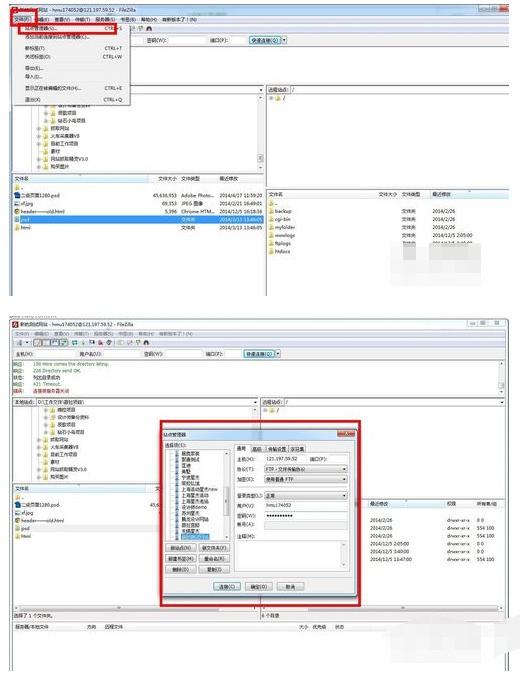Image resolution: width=528 pixels, height=687 pixels.
Task: Toggle the message log display icon
Action: click(x=37, y=343)
